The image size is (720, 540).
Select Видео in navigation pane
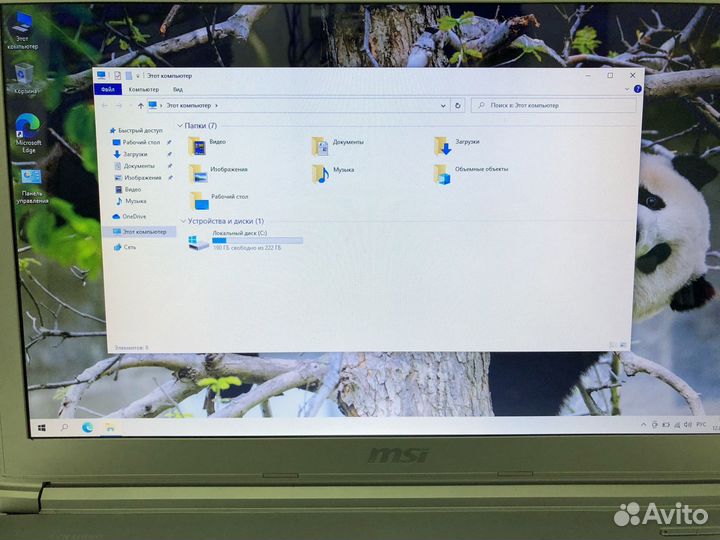(128, 189)
